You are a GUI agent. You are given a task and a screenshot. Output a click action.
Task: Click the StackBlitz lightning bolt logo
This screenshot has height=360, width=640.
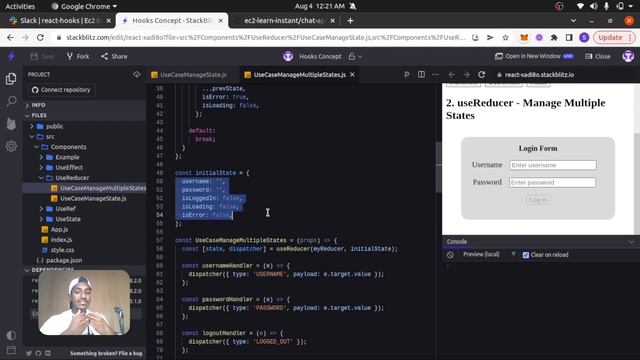(11, 56)
